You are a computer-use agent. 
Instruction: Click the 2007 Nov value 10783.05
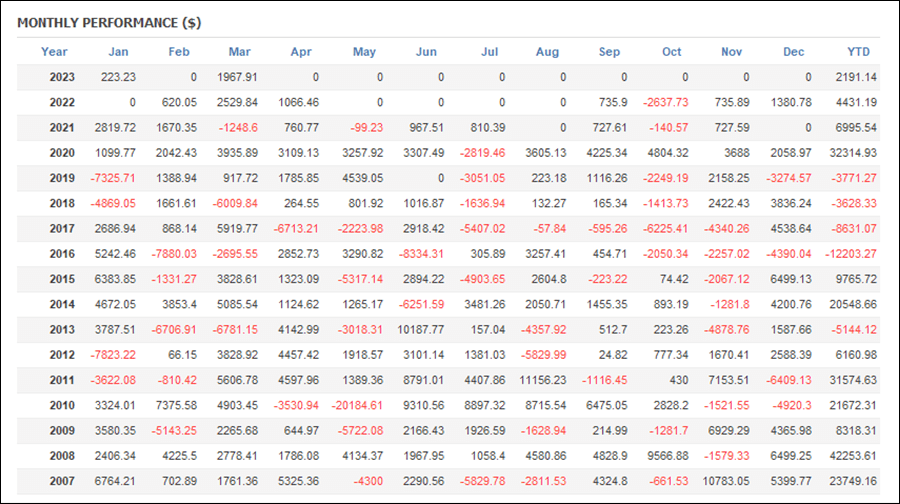coord(726,481)
